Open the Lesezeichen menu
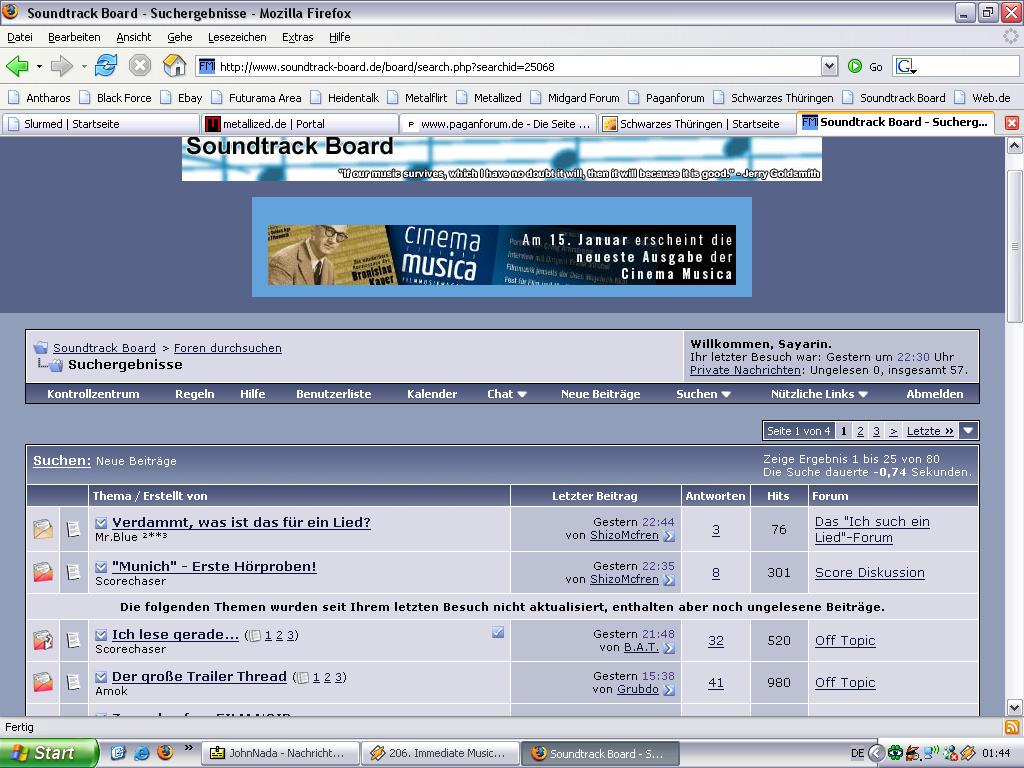The width and height of the screenshot is (1024, 768). point(237,37)
